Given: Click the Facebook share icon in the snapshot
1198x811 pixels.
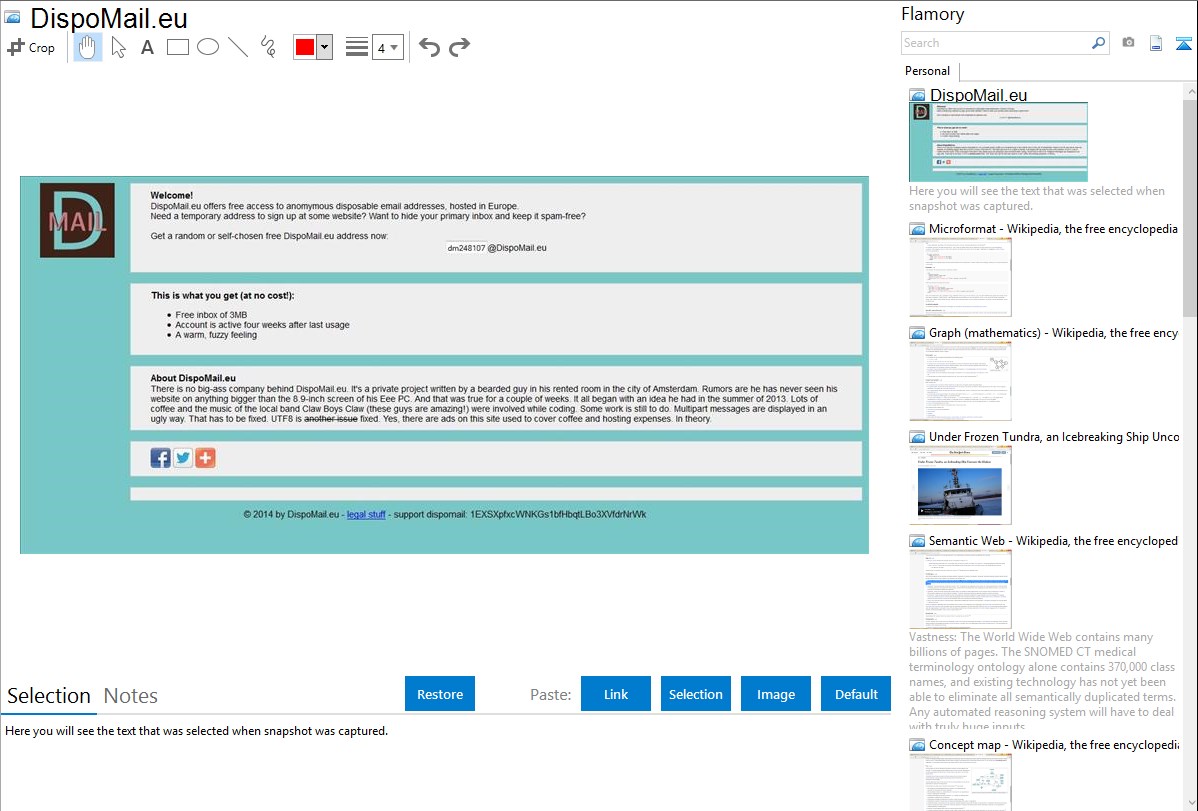Looking at the screenshot, I should [160, 458].
